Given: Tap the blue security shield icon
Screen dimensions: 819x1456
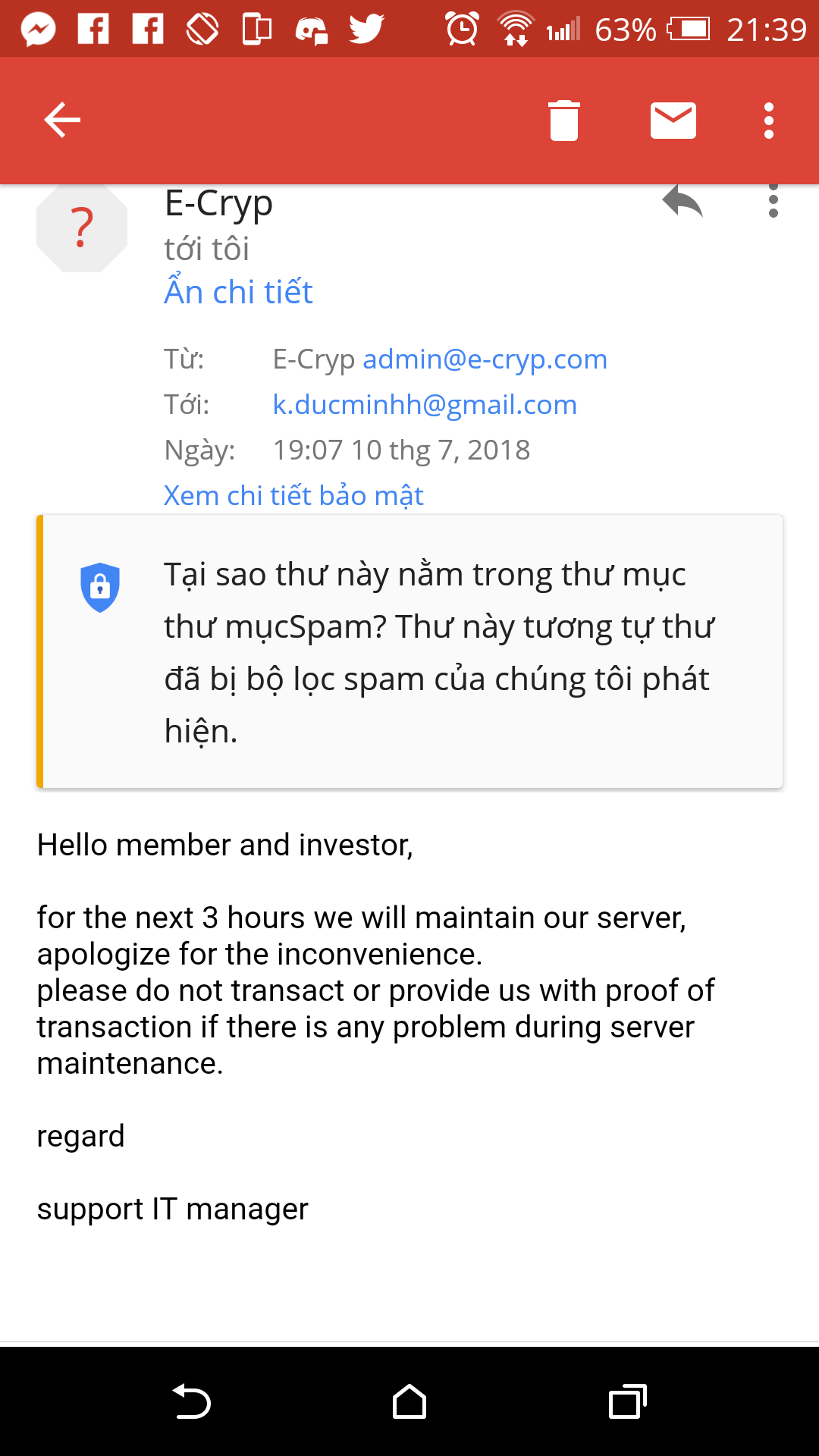Looking at the screenshot, I should click(100, 587).
